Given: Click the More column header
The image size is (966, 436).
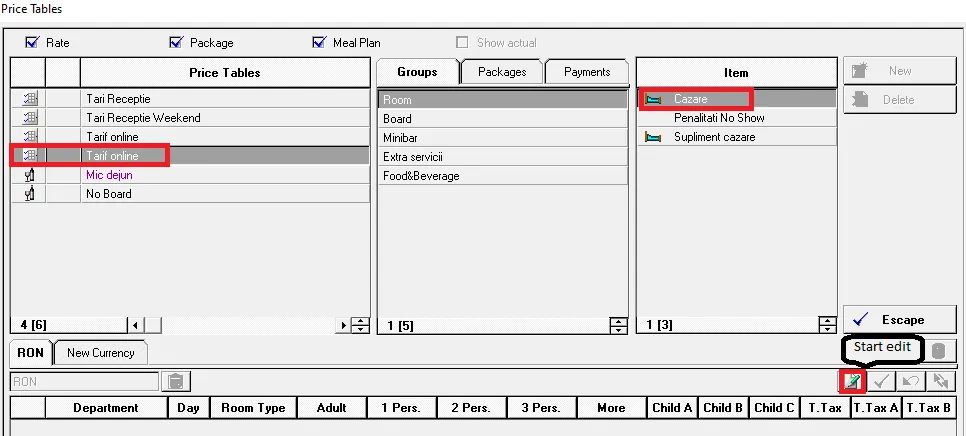Looking at the screenshot, I should [x=611, y=408].
